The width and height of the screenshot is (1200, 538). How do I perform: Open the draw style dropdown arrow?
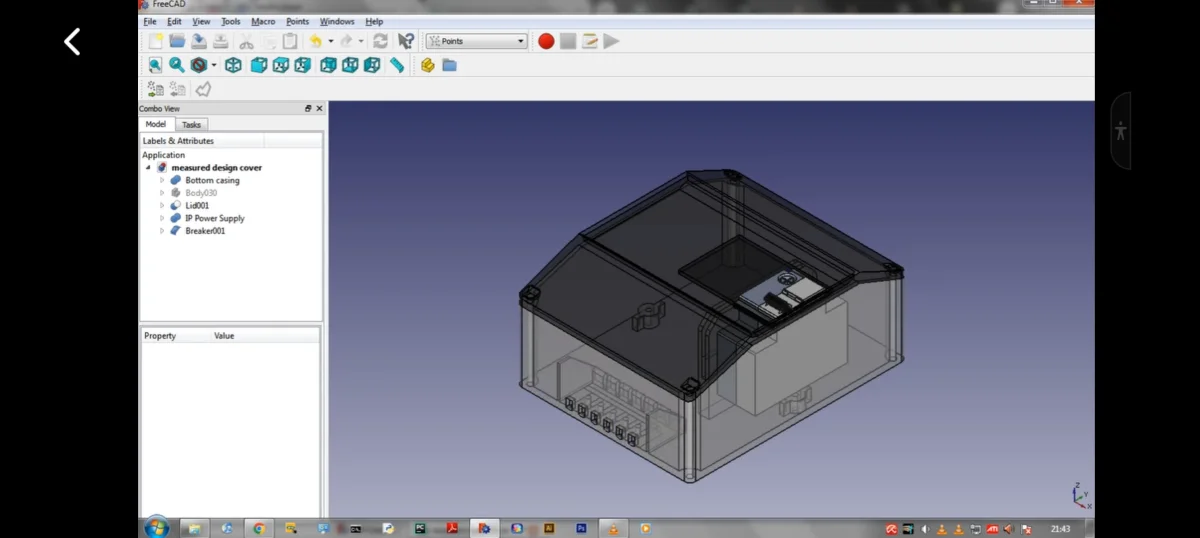pos(214,65)
